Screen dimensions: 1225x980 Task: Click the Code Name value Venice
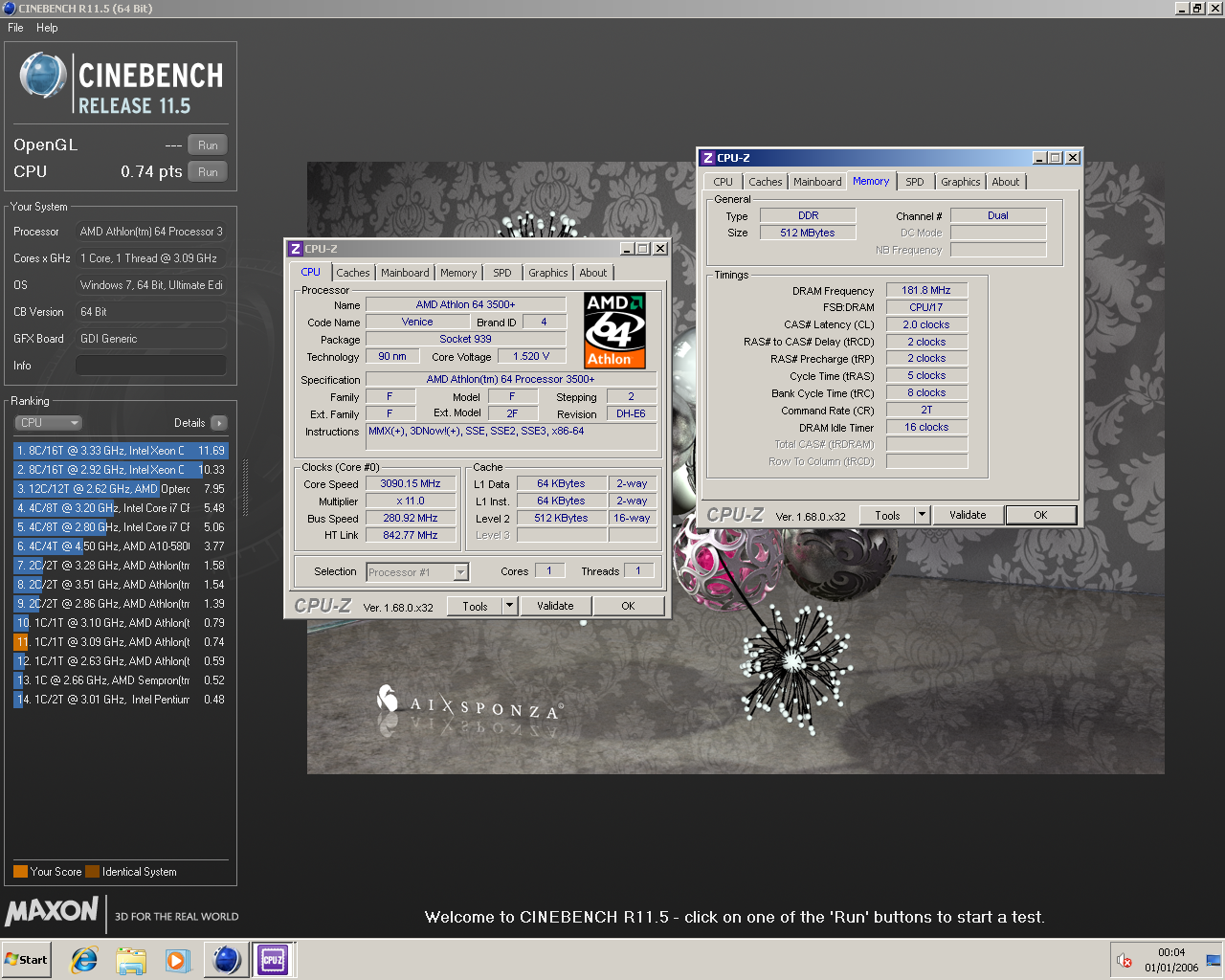coord(417,323)
